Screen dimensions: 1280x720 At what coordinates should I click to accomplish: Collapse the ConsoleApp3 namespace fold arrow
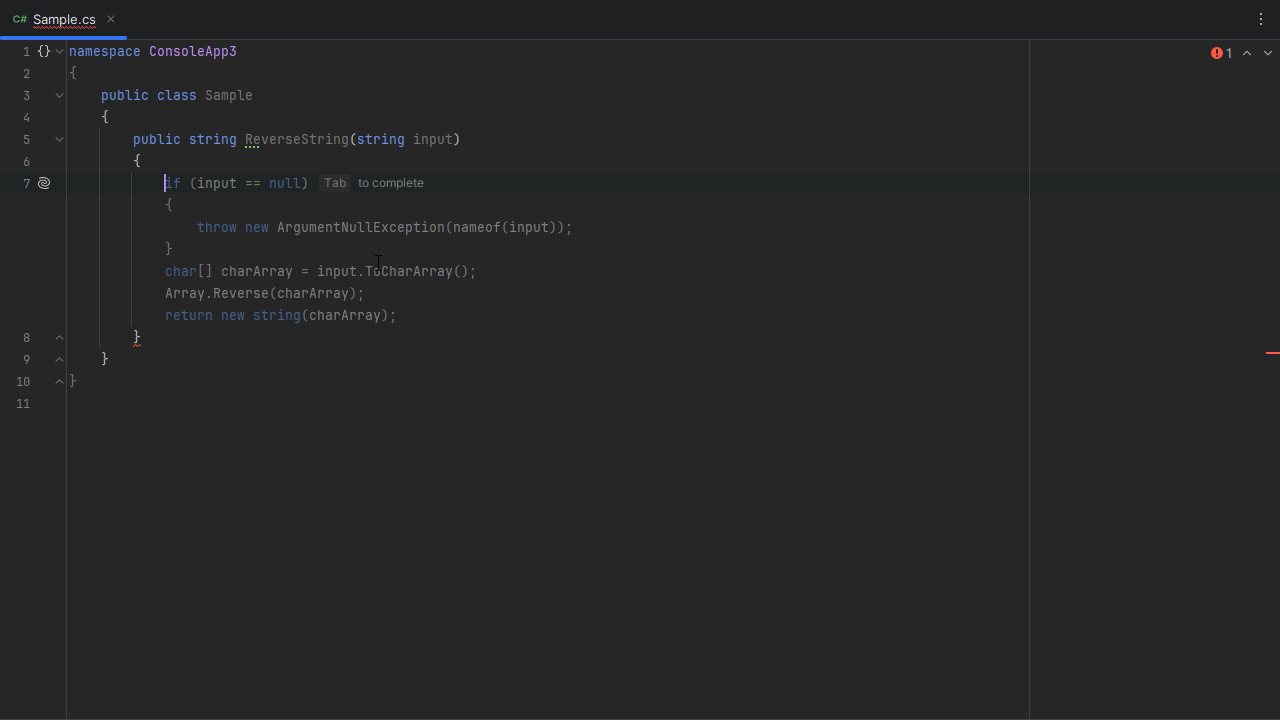point(60,51)
